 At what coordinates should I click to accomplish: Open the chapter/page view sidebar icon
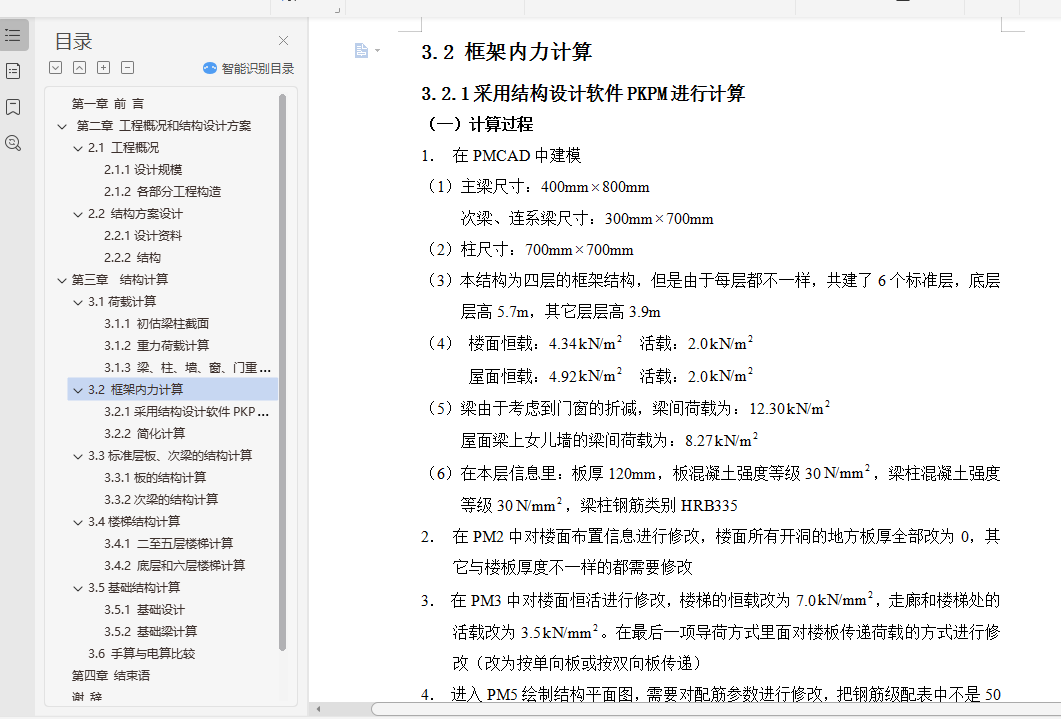pyautogui.click(x=13, y=71)
